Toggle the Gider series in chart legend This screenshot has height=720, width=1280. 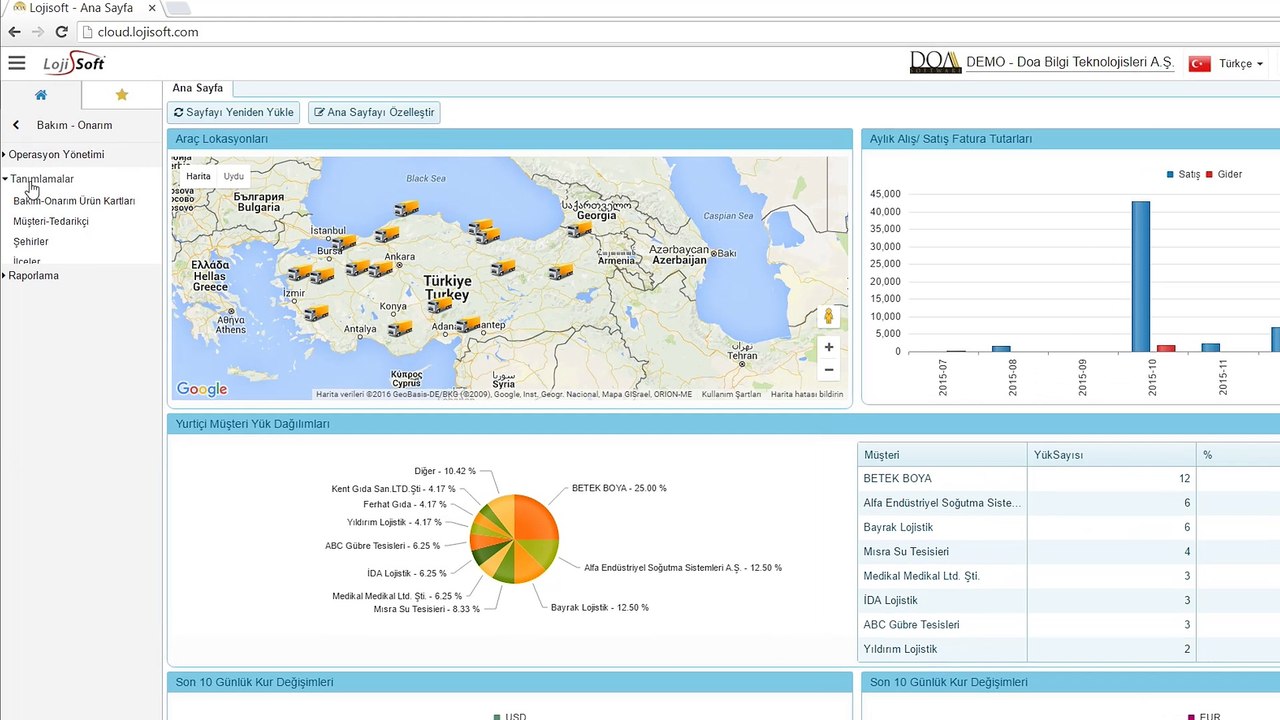pyautogui.click(x=1224, y=174)
